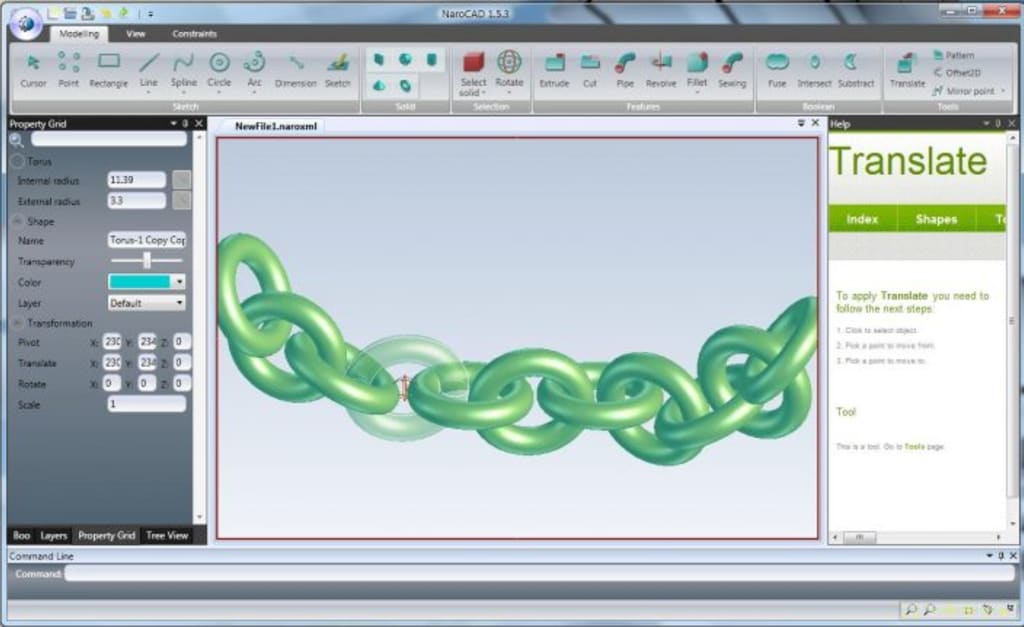Click the button beside External radius
Image resolution: width=1024 pixels, height=627 pixels.
pos(182,201)
